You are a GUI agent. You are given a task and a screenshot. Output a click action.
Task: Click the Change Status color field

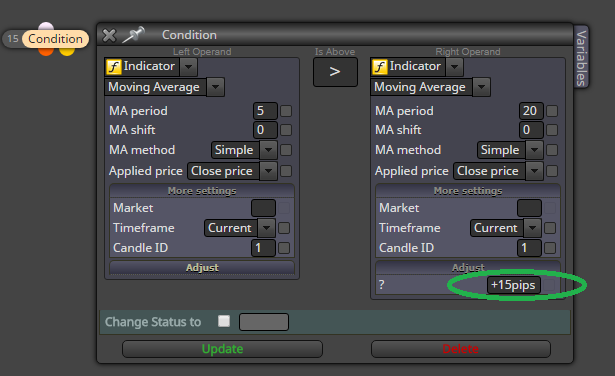pos(264,322)
